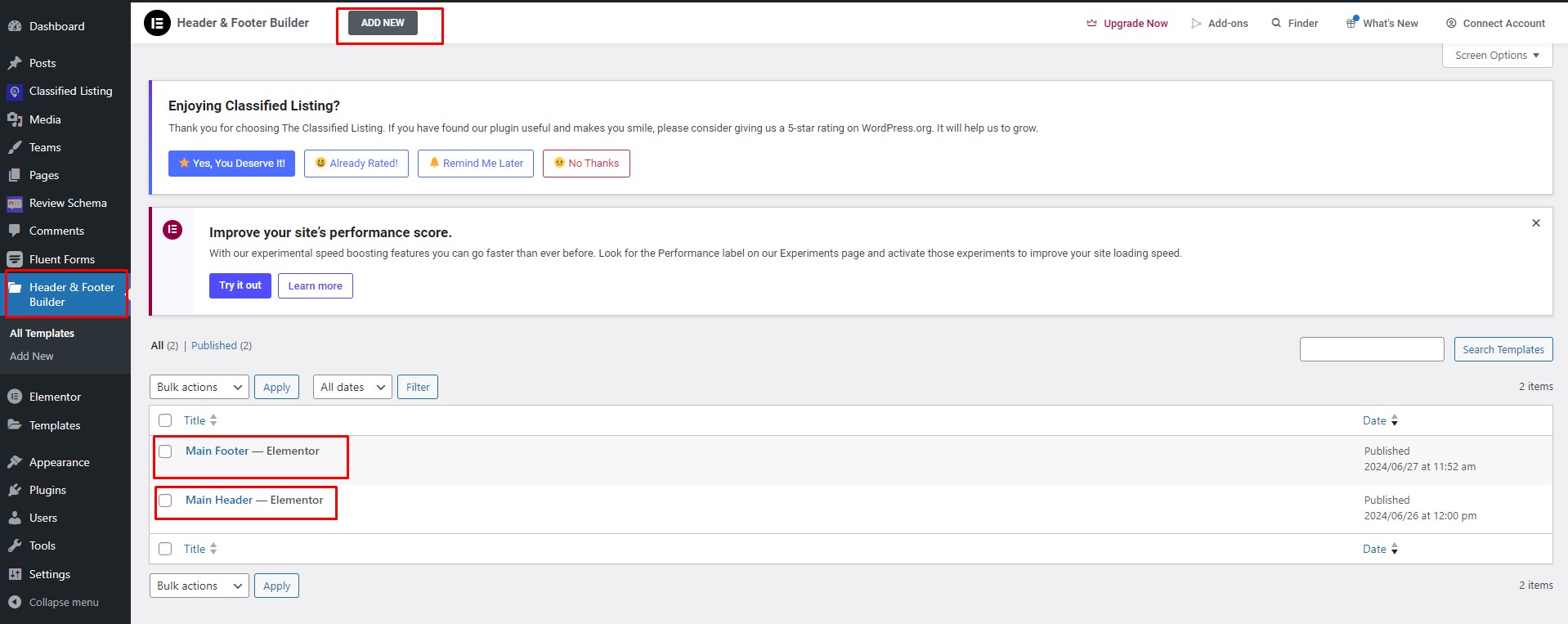
Task: Sort by Date in the table footer
Action: [1380, 549]
